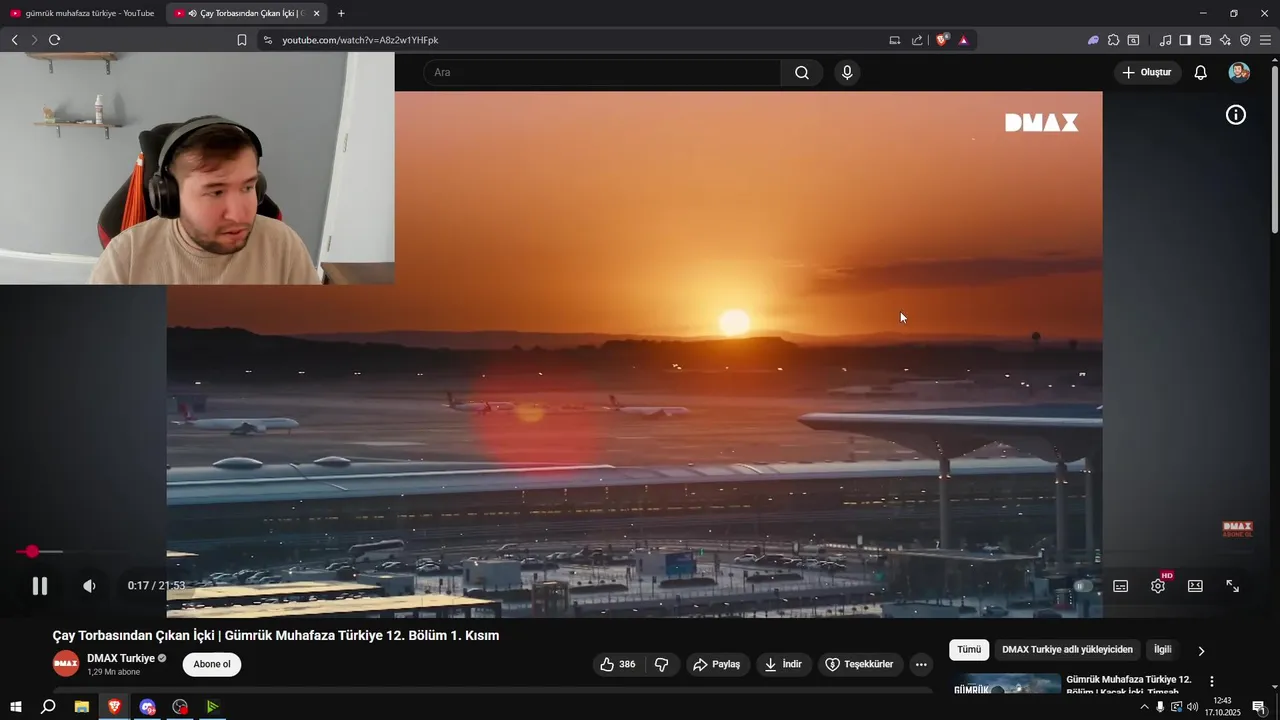Select the İlgili filter chip
Screen dimensions: 1280x720
click(1163, 650)
